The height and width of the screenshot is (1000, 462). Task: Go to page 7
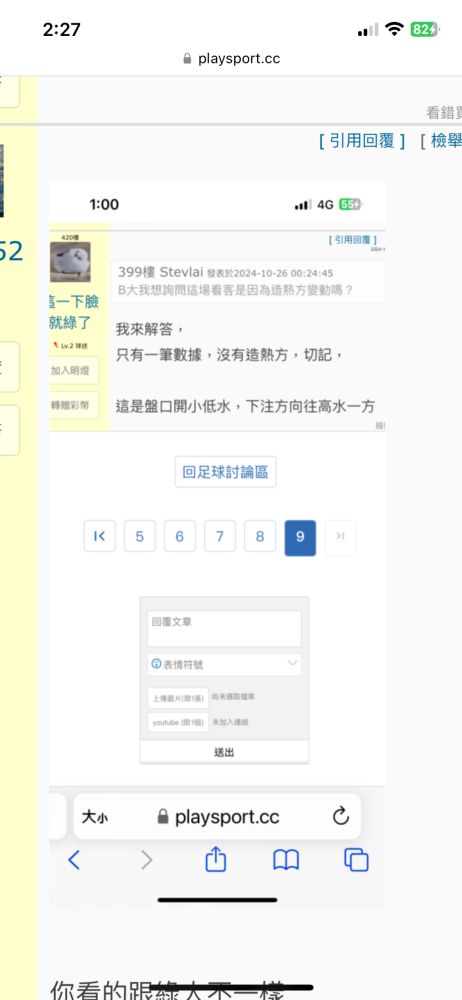pos(220,536)
